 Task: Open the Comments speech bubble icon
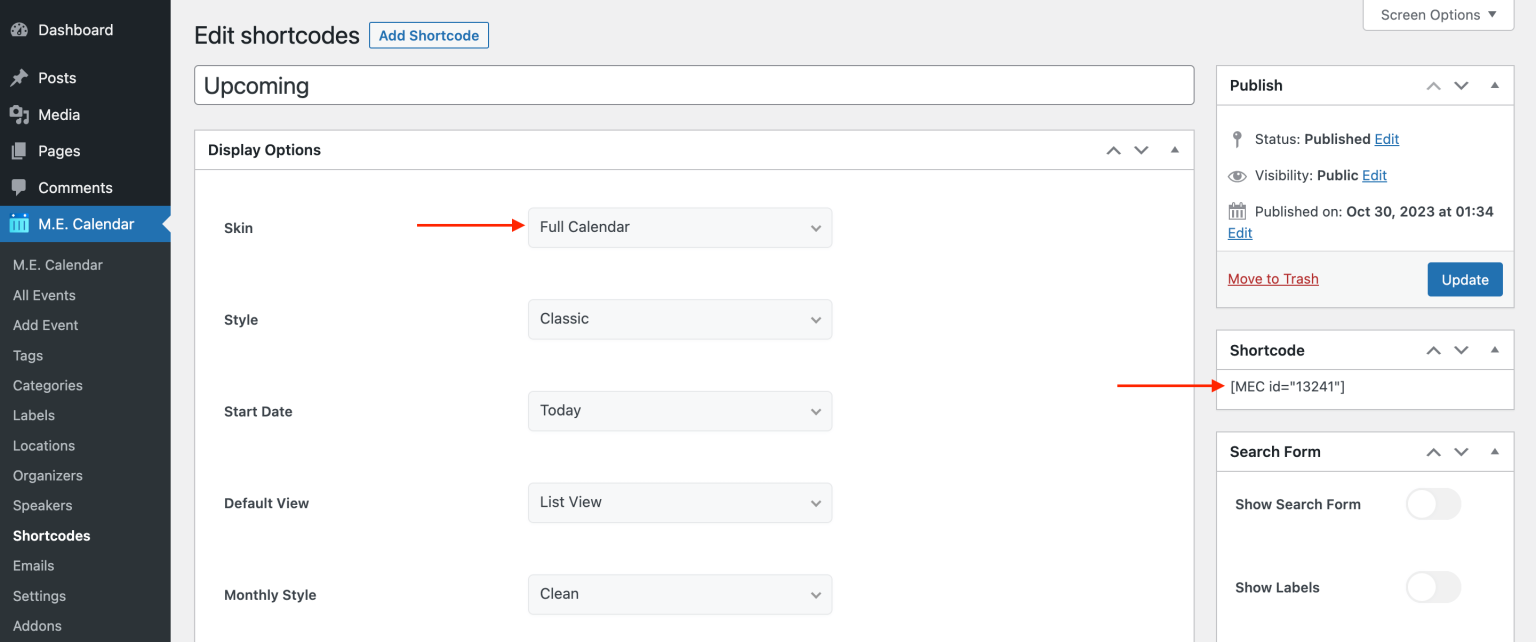click(x=19, y=188)
